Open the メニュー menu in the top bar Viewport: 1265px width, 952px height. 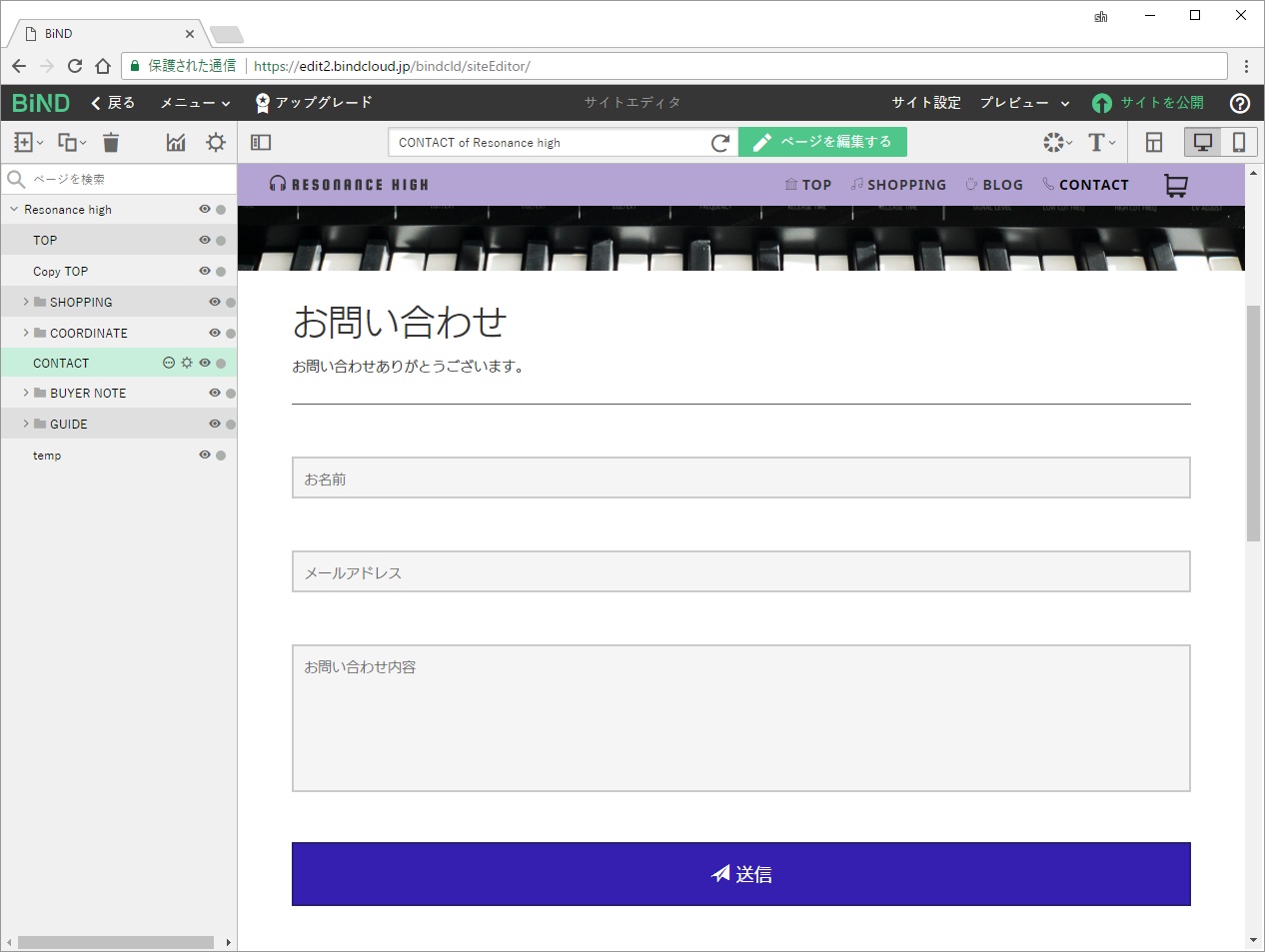(x=188, y=103)
